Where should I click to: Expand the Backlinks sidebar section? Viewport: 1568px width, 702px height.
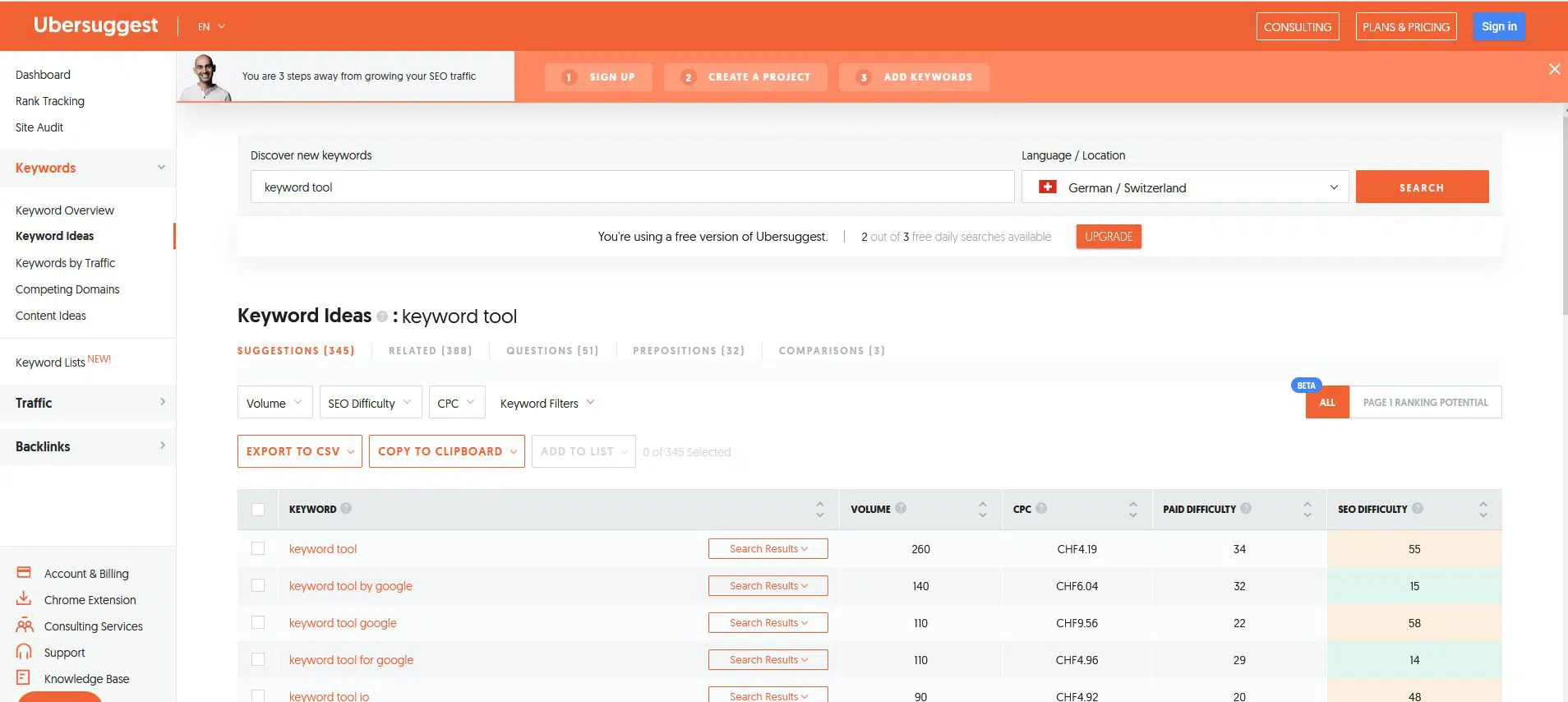point(88,446)
